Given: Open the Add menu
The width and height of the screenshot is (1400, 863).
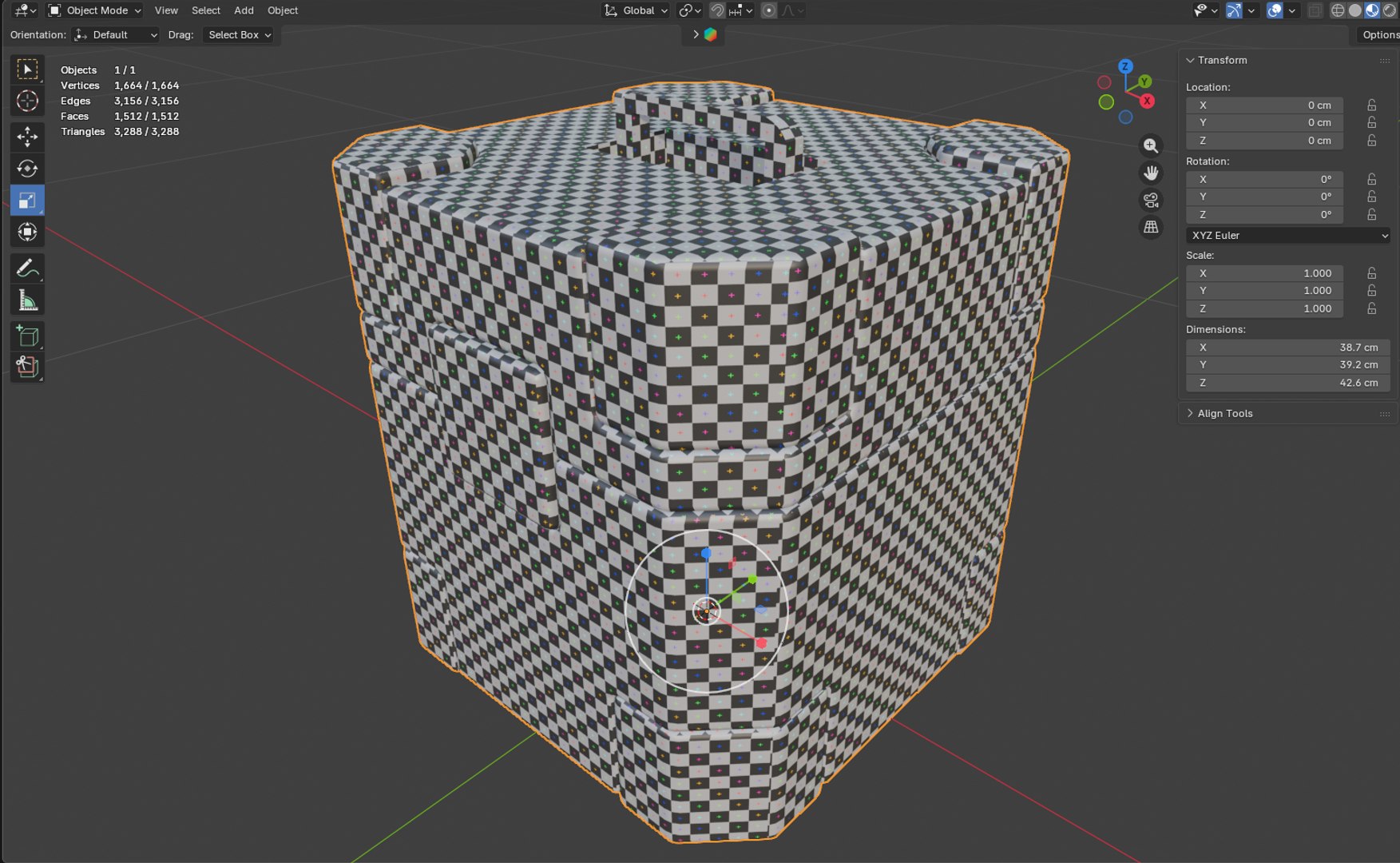Looking at the screenshot, I should [244, 10].
